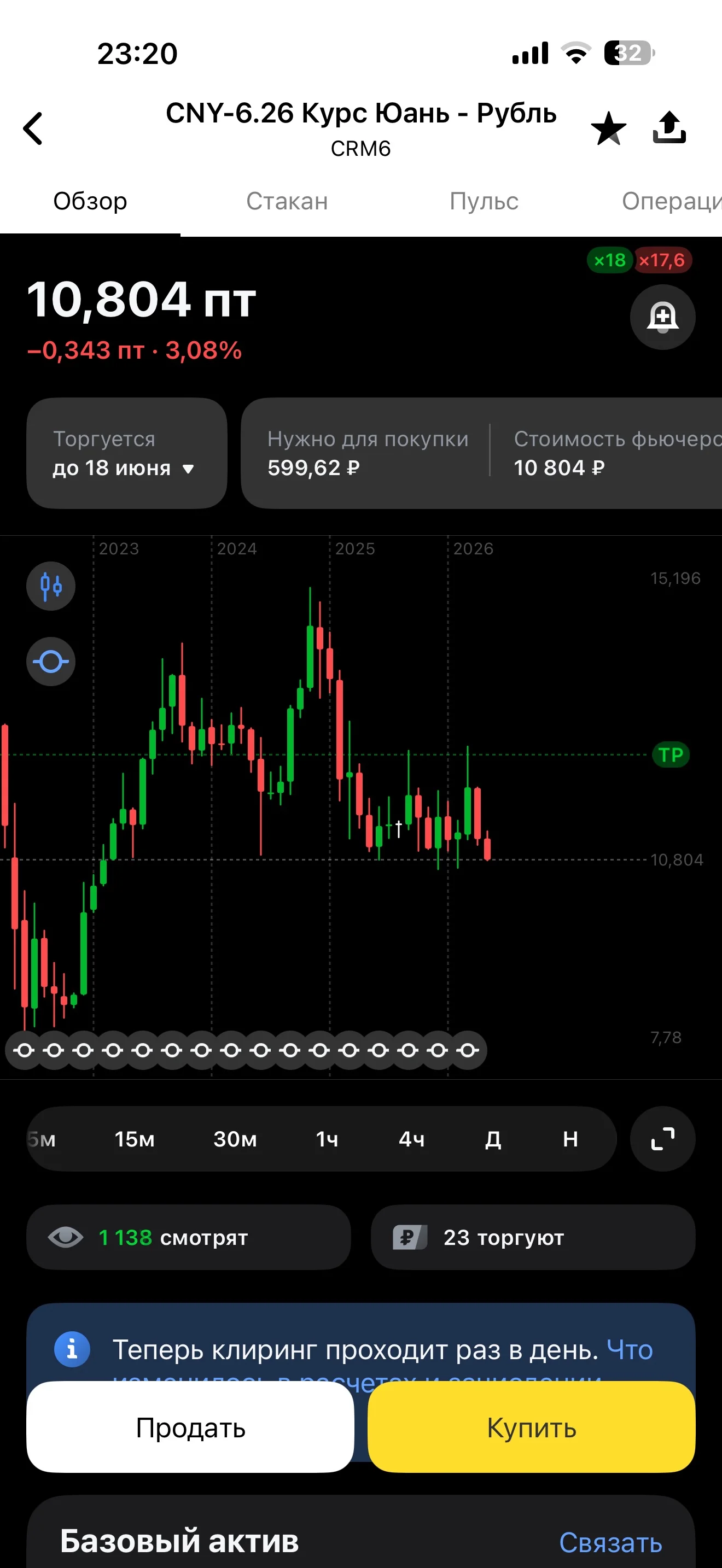Open candlestick chart type settings
Image resolution: width=722 pixels, height=1568 pixels.
coord(50,586)
